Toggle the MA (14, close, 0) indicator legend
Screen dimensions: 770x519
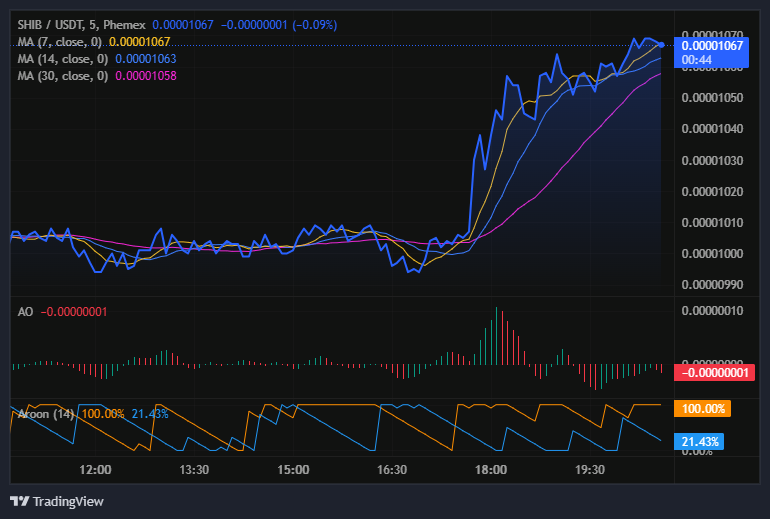64,59
